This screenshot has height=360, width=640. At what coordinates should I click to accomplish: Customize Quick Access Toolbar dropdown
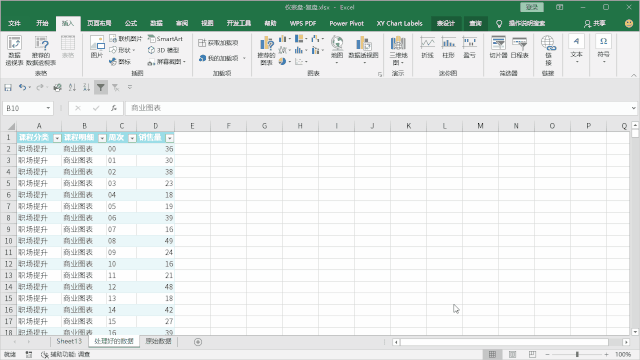[x=130, y=87]
